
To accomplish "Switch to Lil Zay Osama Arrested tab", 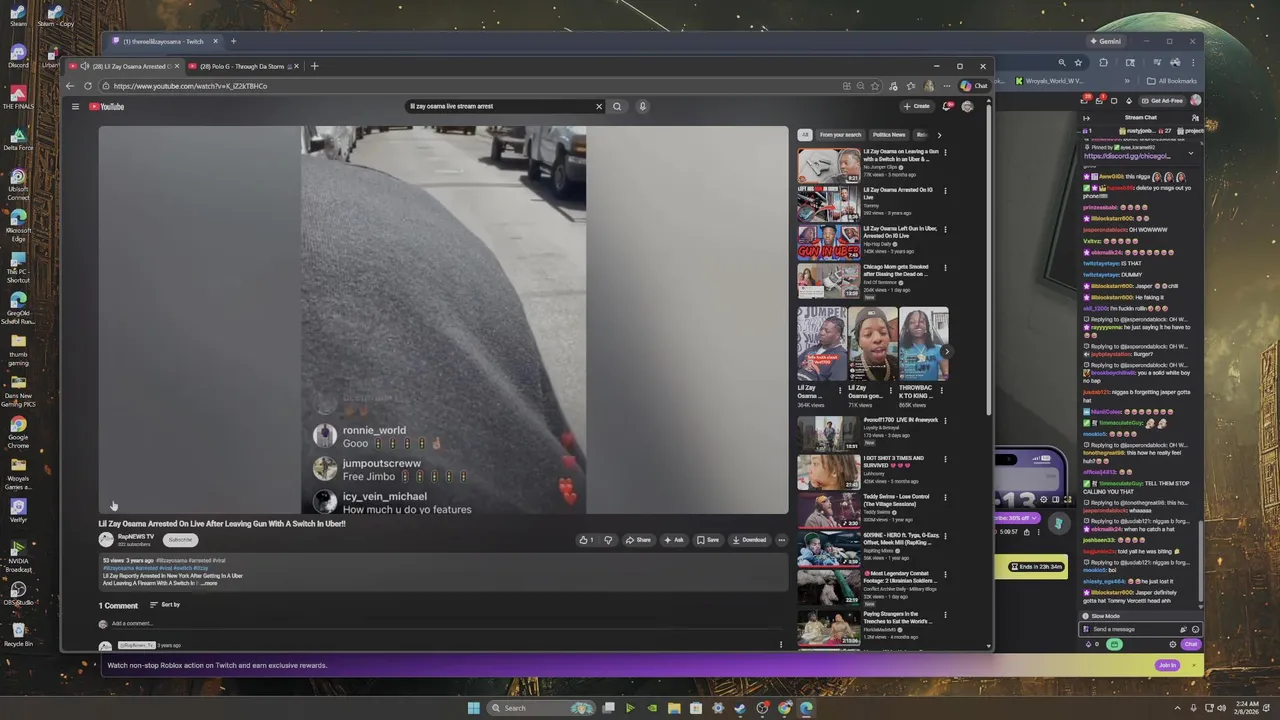I will pos(124,66).
